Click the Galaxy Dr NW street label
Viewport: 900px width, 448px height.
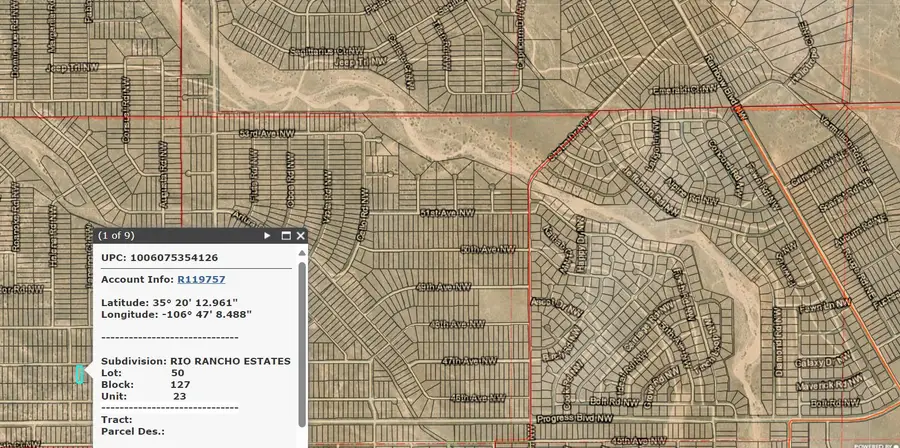click(x=823, y=361)
